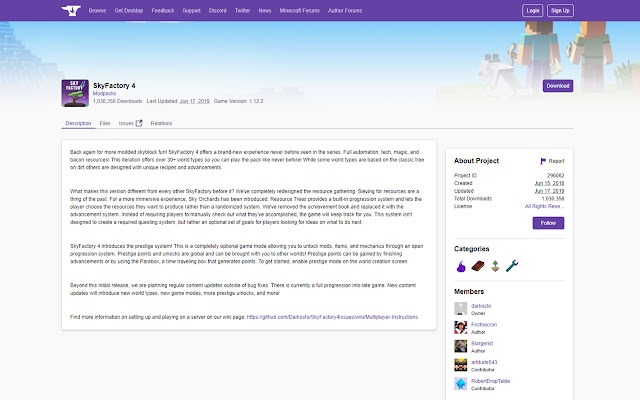Open Firstnecron's member profile name

[x=484, y=324]
